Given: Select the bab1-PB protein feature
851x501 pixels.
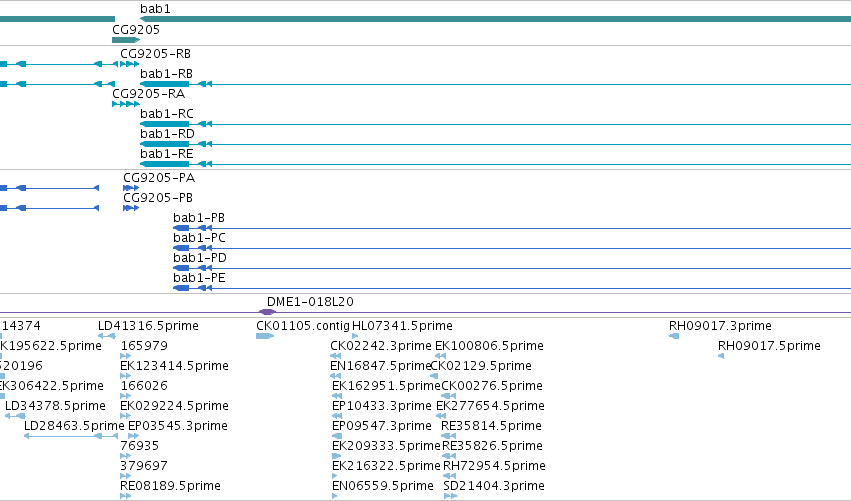Looking at the screenshot, I should (512, 228).
